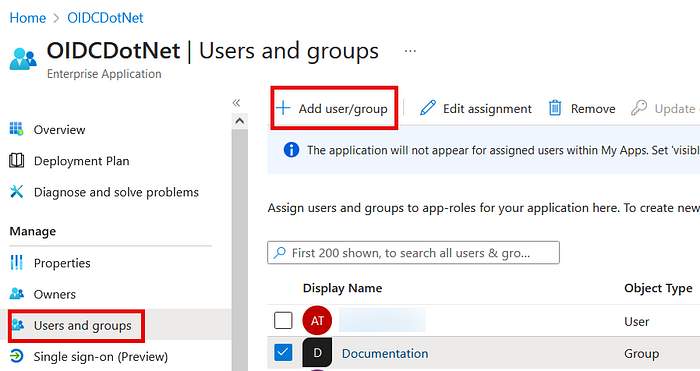Sort by Object Type column header

pyautogui.click(x=658, y=288)
